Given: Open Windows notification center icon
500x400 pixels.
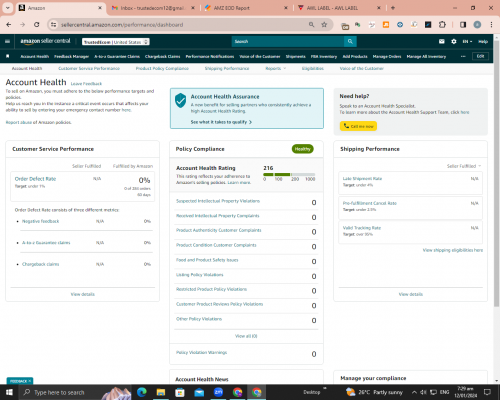Looking at the screenshot, I should pos(487,392).
